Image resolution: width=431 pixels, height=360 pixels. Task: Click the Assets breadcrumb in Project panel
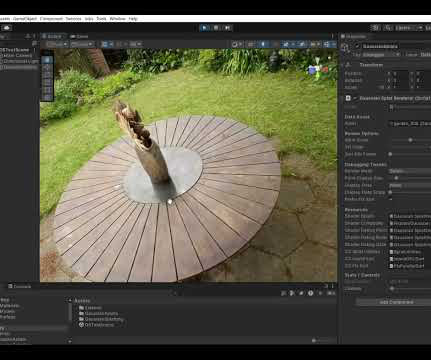[x=82, y=300]
